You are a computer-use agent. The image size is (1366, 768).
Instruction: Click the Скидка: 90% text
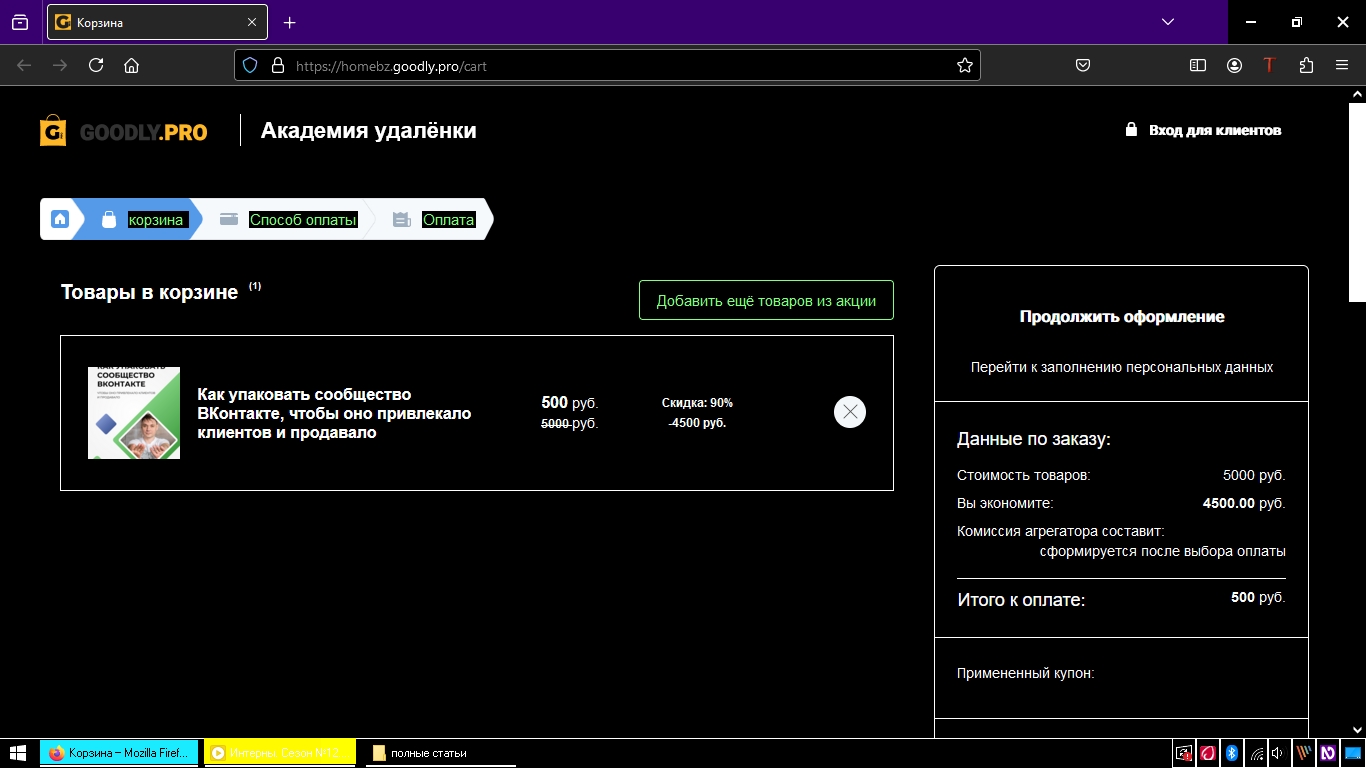(x=697, y=403)
